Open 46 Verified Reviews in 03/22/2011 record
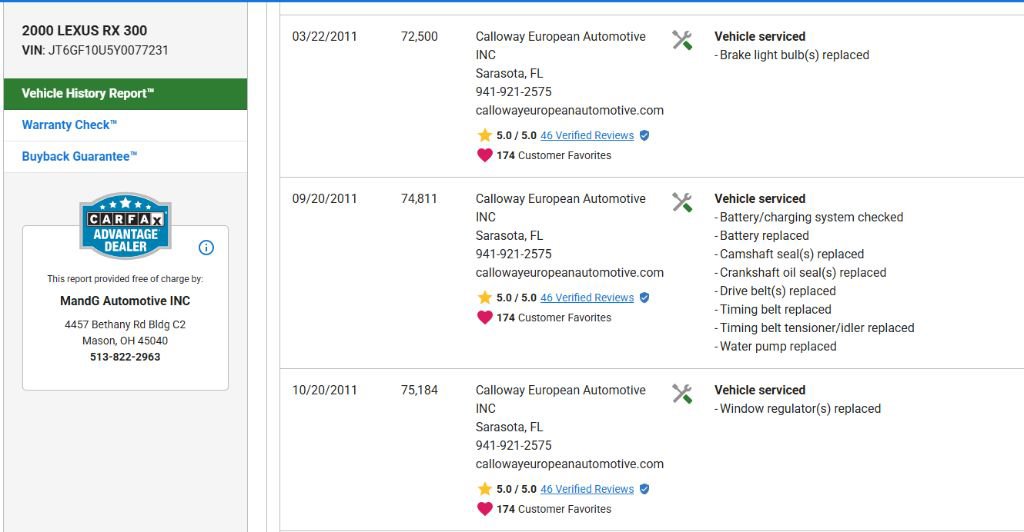The height and width of the screenshot is (532, 1024). [x=587, y=135]
